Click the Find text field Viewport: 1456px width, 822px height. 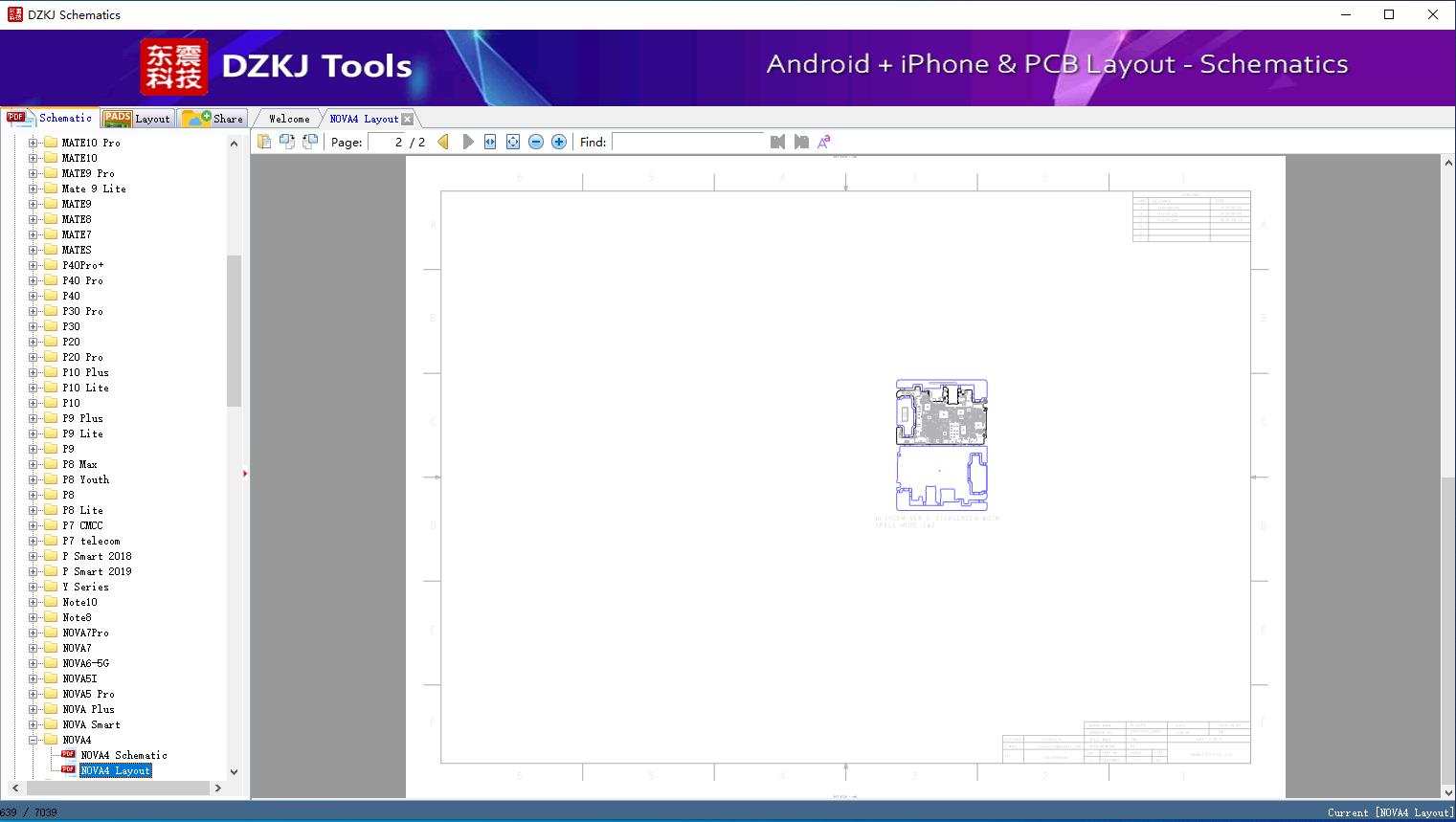click(x=688, y=142)
